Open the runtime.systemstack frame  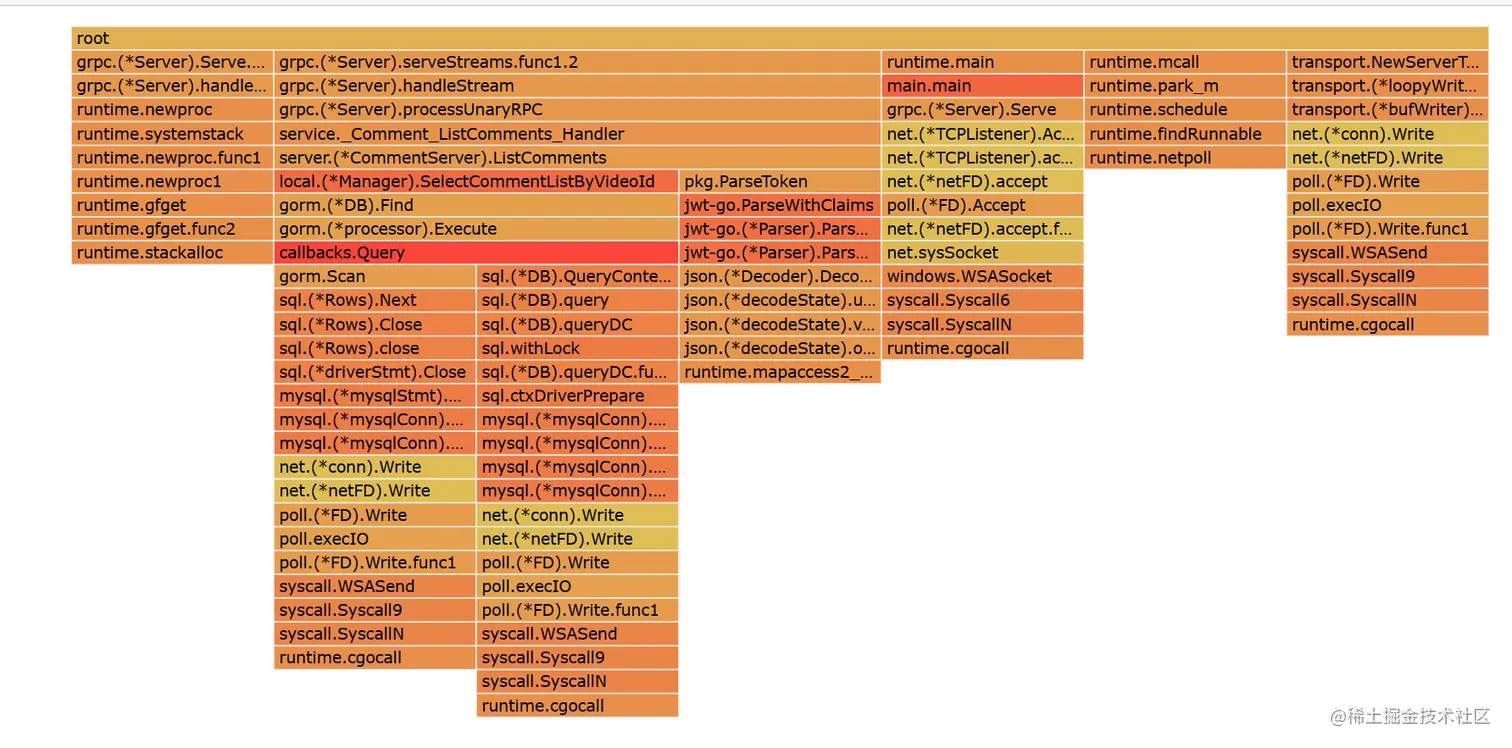172,134
